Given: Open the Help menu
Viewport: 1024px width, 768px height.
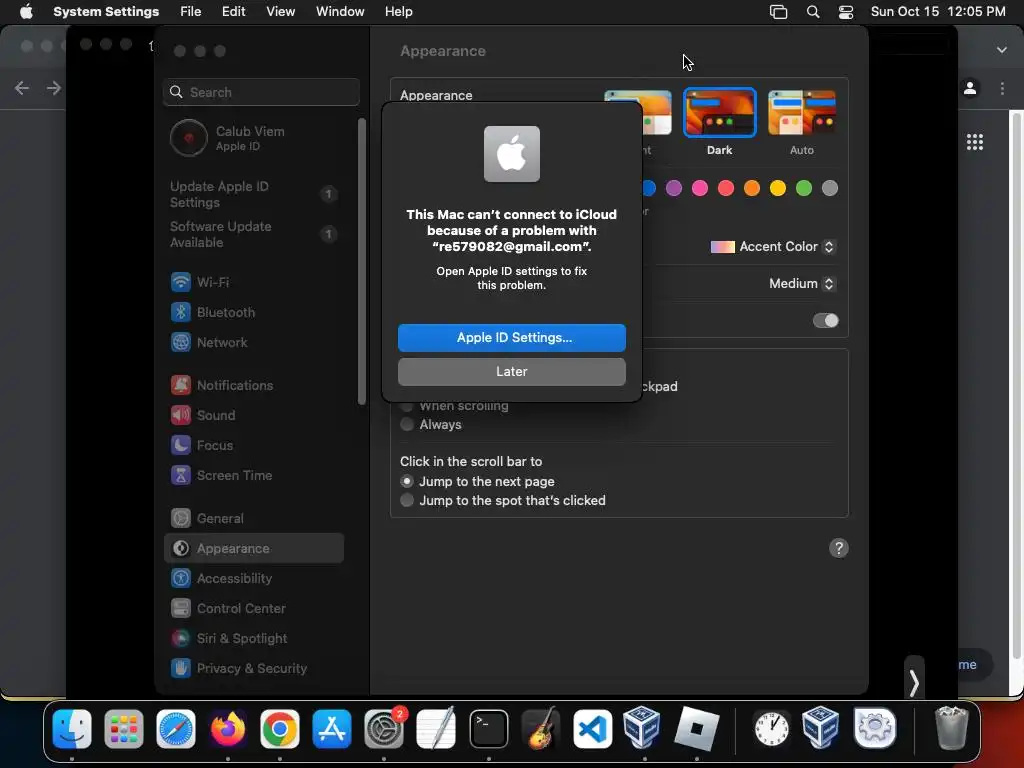Looking at the screenshot, I should pos(398,12).
